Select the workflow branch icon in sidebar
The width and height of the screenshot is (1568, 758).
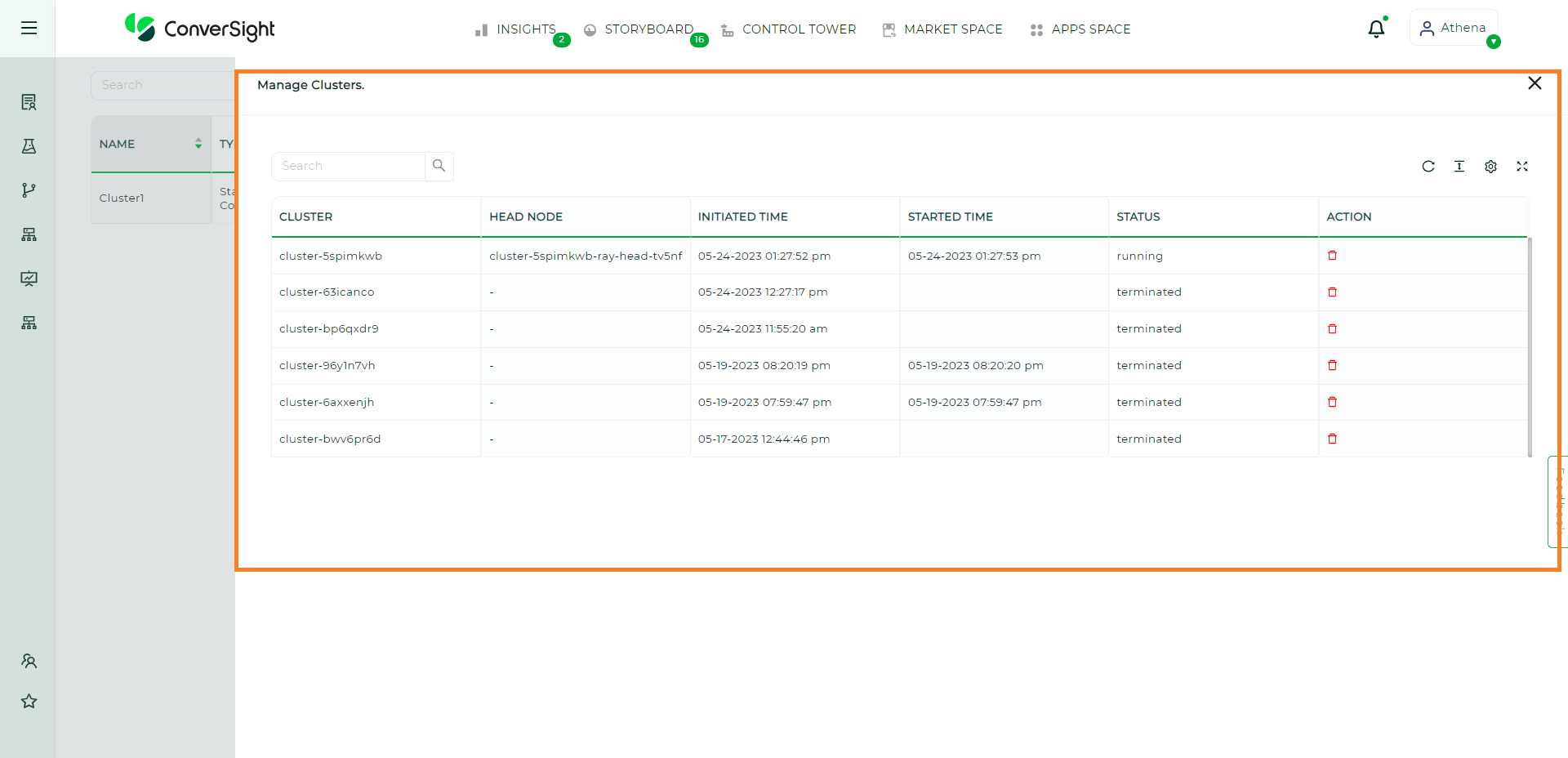pos(29,189)
